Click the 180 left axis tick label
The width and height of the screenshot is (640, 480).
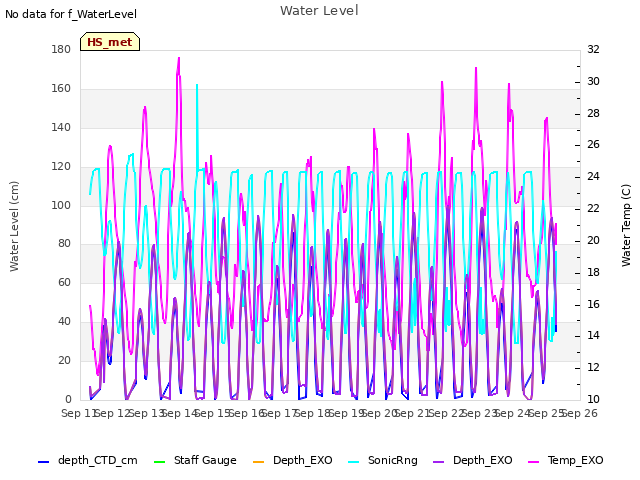[x=61, y=50]
